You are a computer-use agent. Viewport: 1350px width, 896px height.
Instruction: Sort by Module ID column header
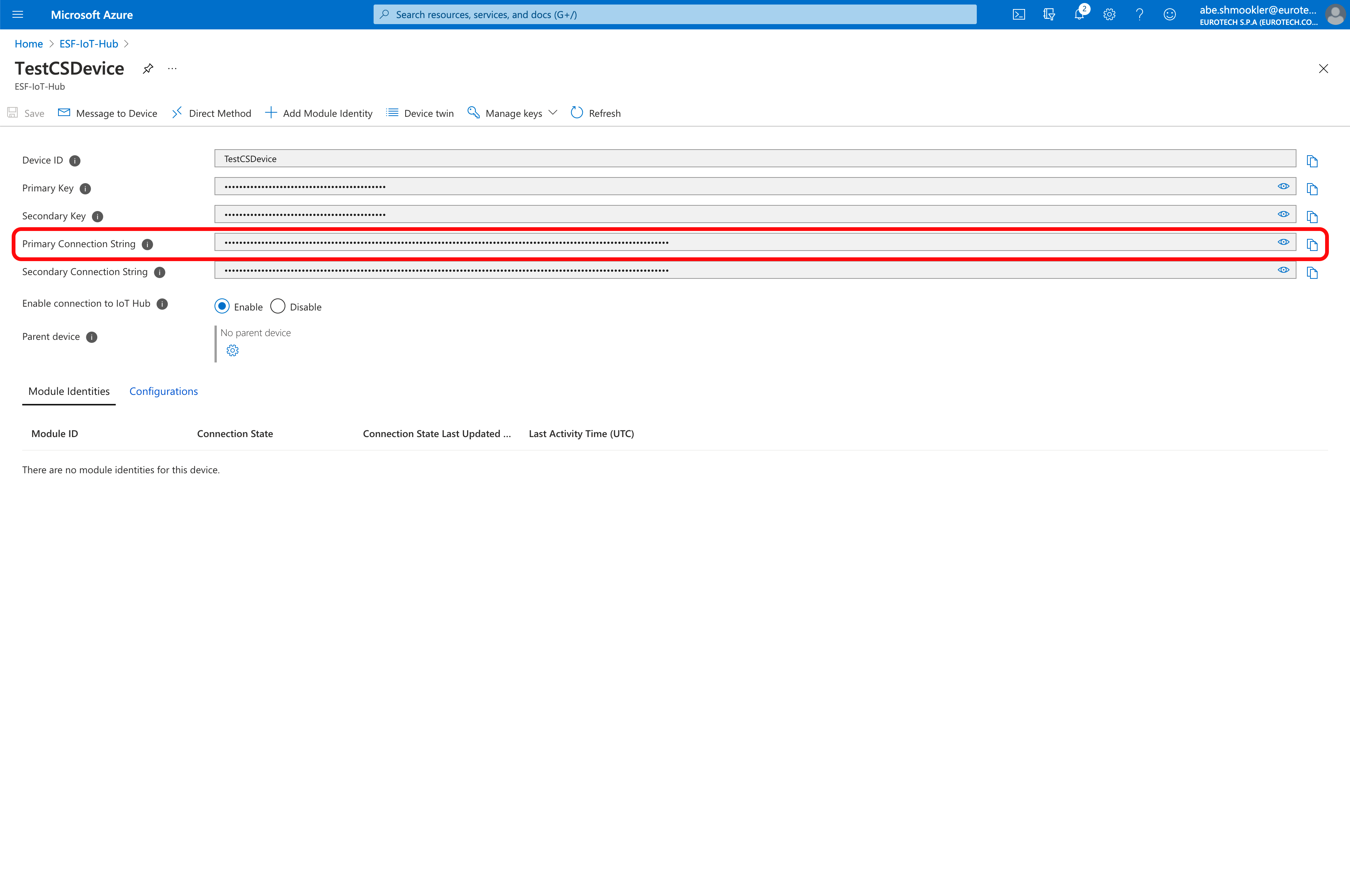tap(55, 434)
